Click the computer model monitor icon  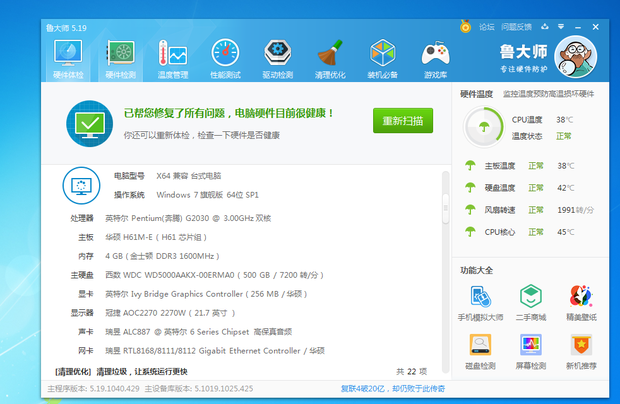click(81, 185)
